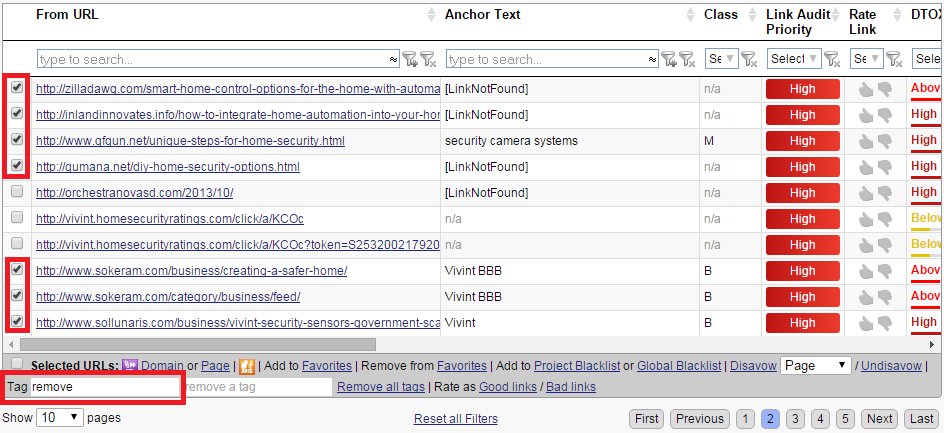
Task: Click the purple Domain icon in Selected URLs
Action: click(130, 366)
